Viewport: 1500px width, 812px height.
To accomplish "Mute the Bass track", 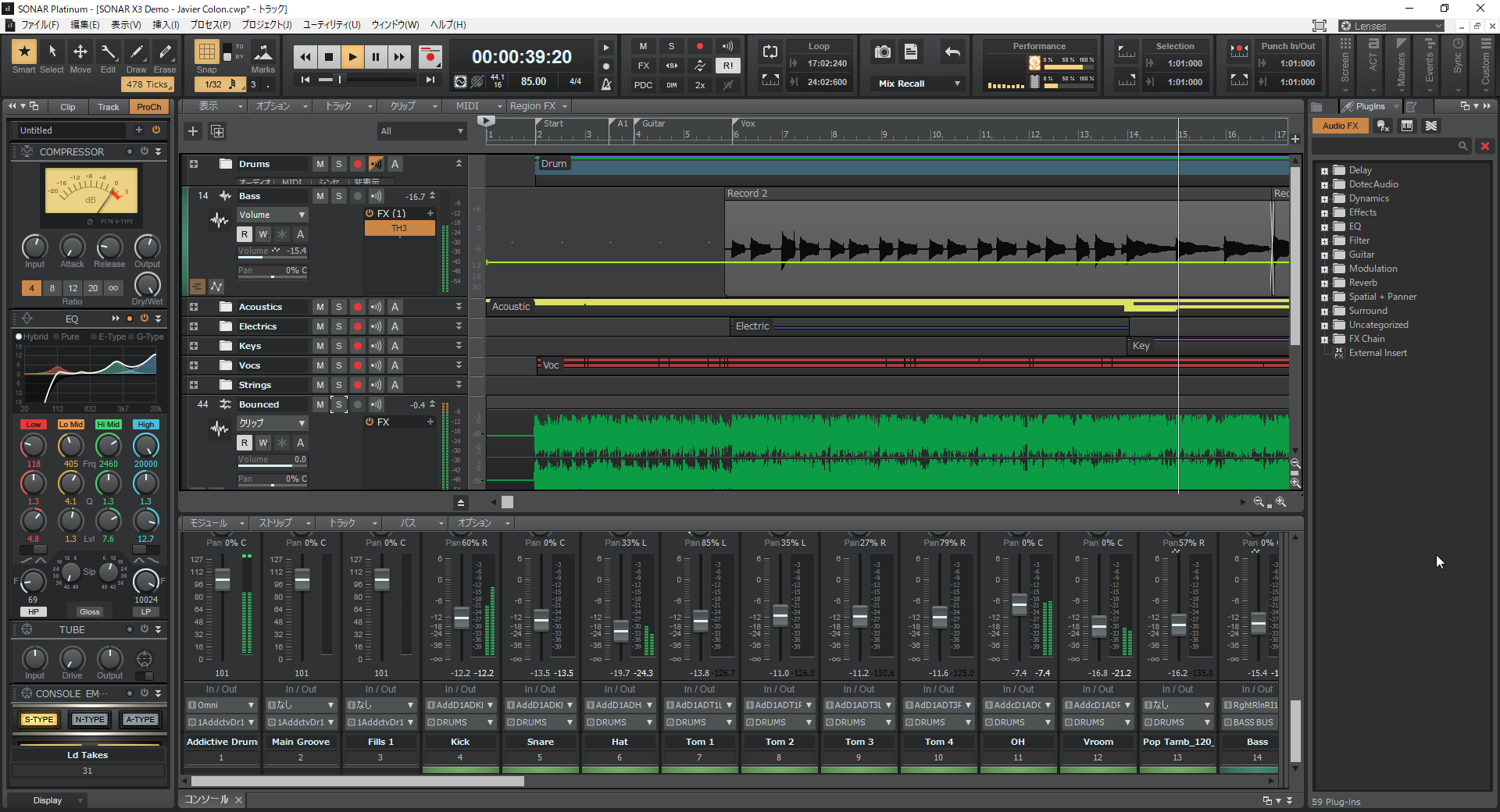I will (320, 196).
